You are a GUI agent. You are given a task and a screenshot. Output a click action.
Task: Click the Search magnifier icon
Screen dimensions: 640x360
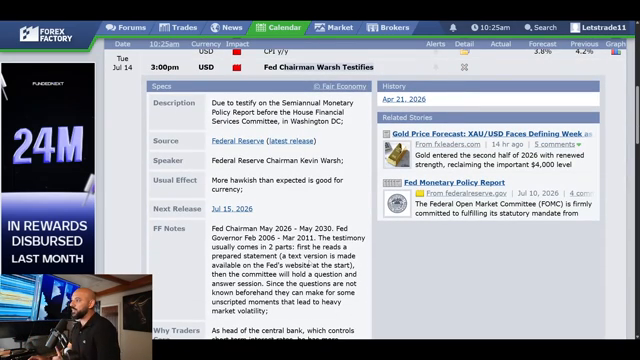[528, 27]
